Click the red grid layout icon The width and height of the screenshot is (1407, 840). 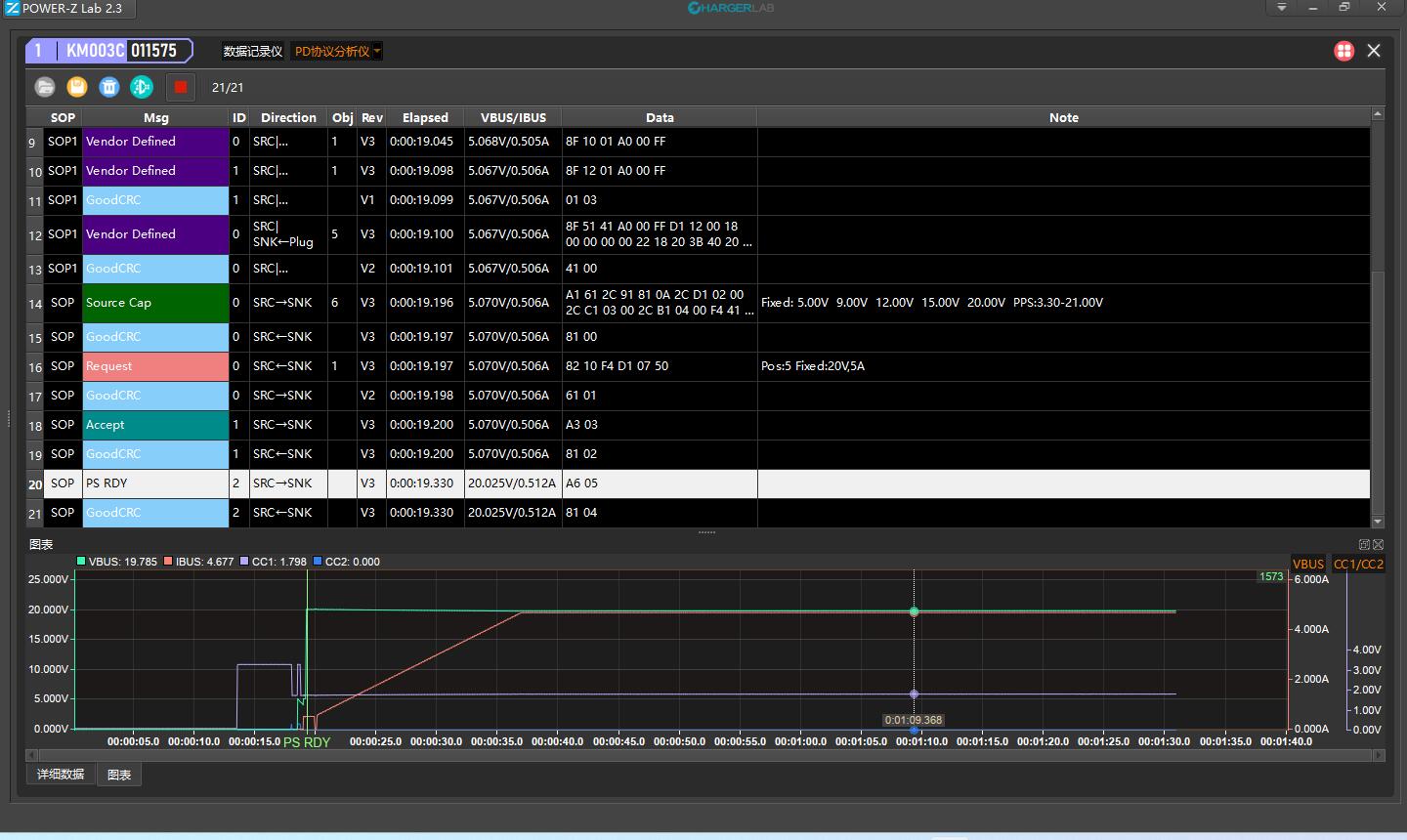click(1344, 51)
